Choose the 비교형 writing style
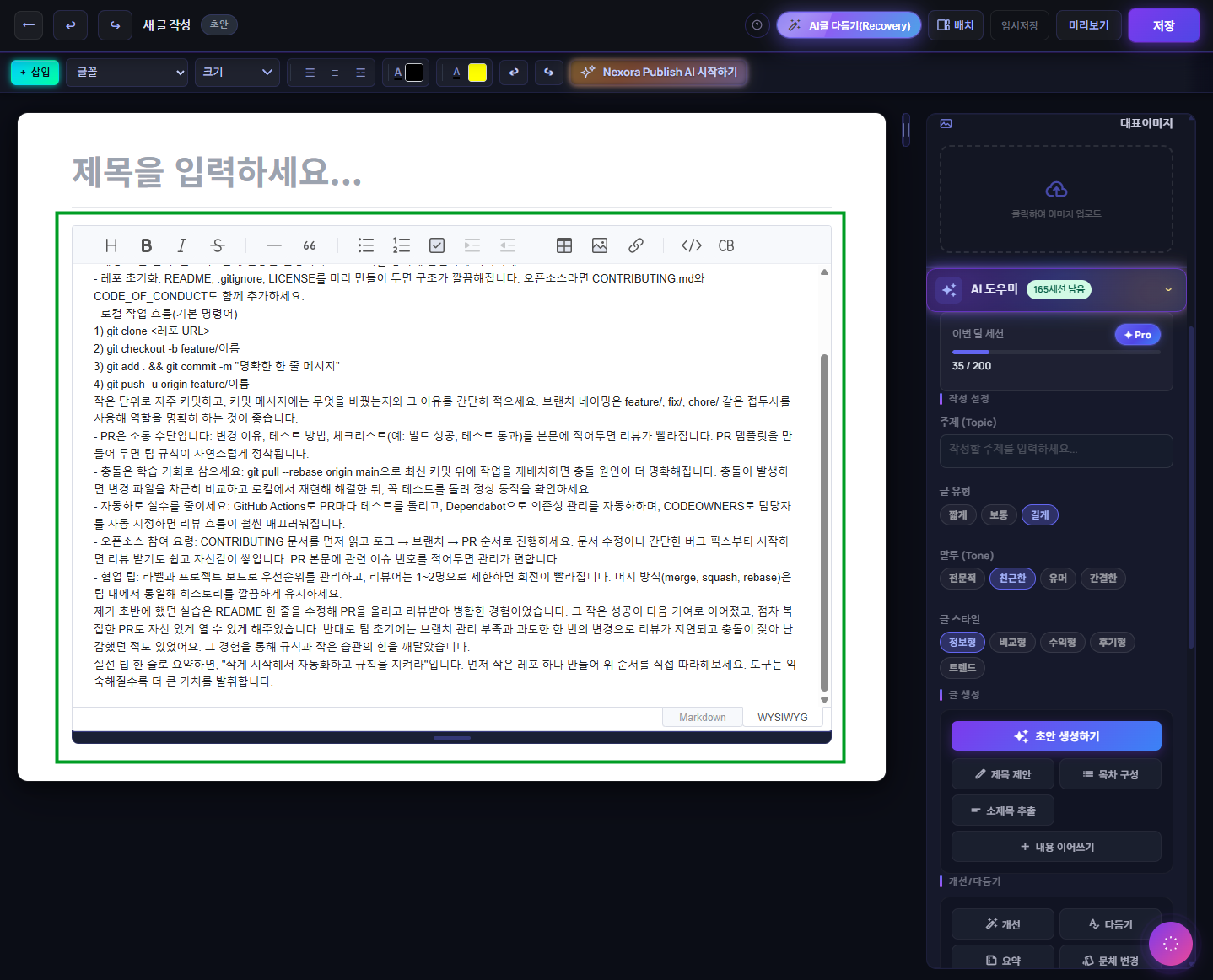 coord(1012,643)
